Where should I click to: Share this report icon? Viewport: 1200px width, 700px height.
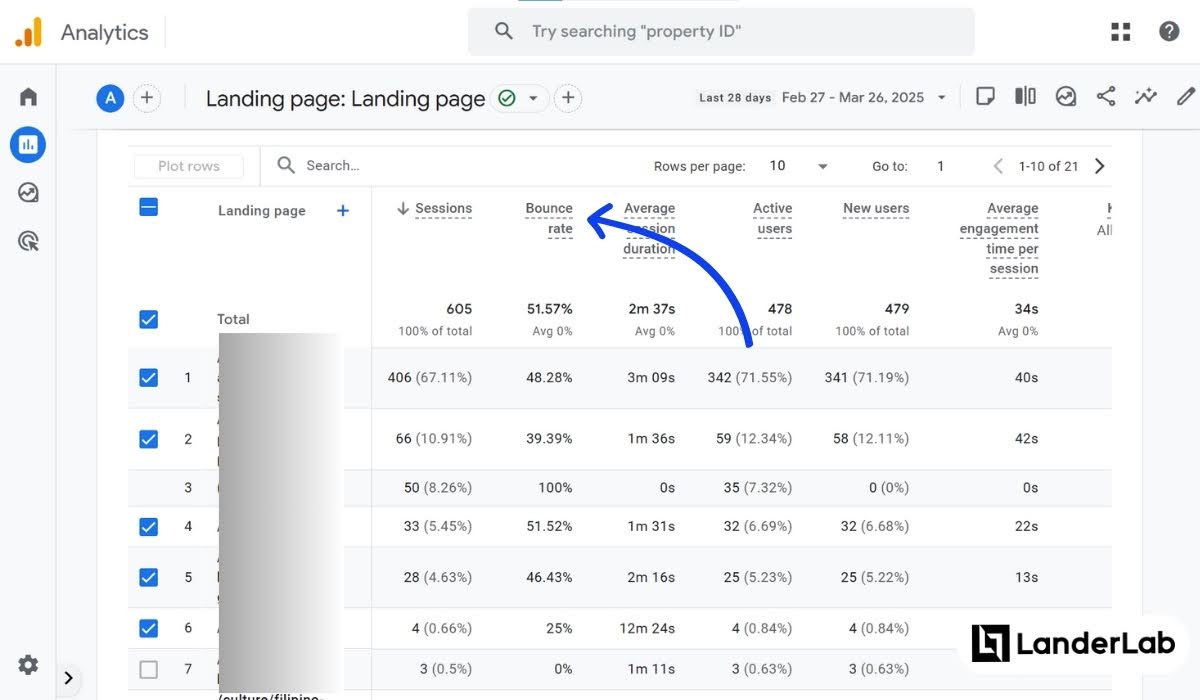[1106, 97]
